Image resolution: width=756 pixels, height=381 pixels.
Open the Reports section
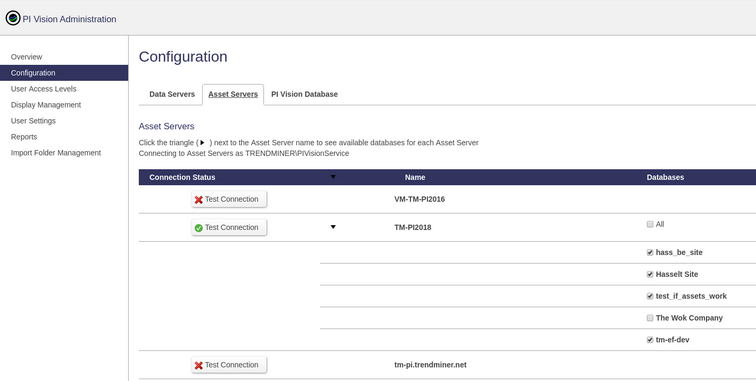[24, 137]
